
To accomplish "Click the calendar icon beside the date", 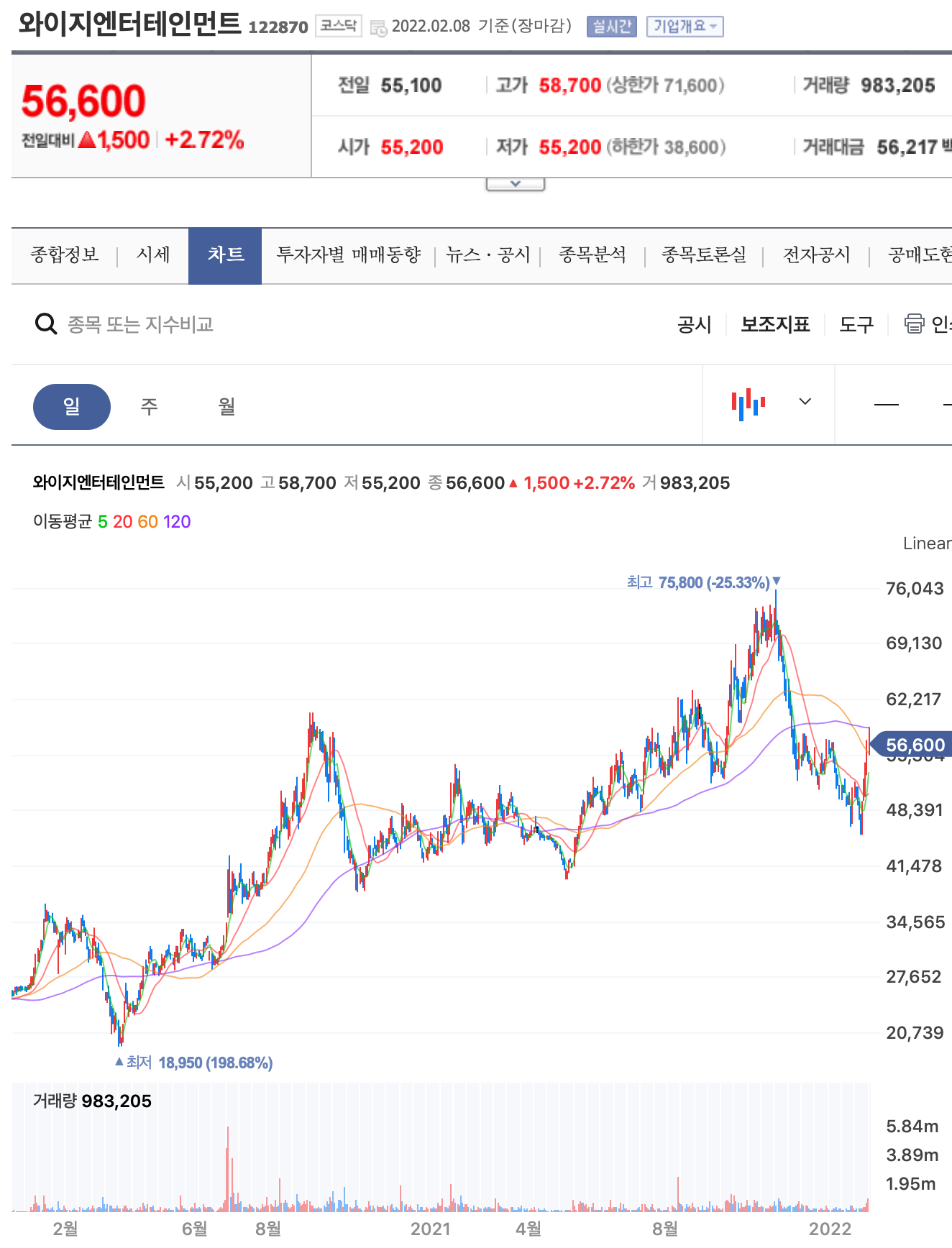I will click(378, 28).
